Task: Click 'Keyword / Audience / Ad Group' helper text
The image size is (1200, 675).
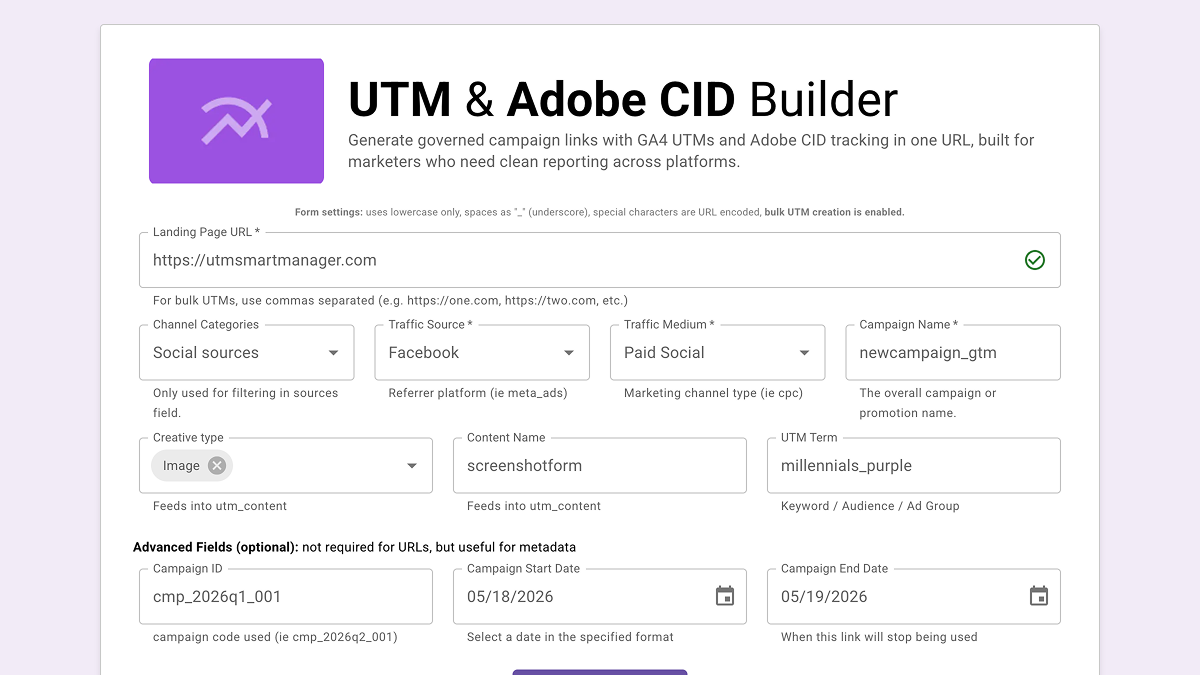Action: tap(870, 506)
